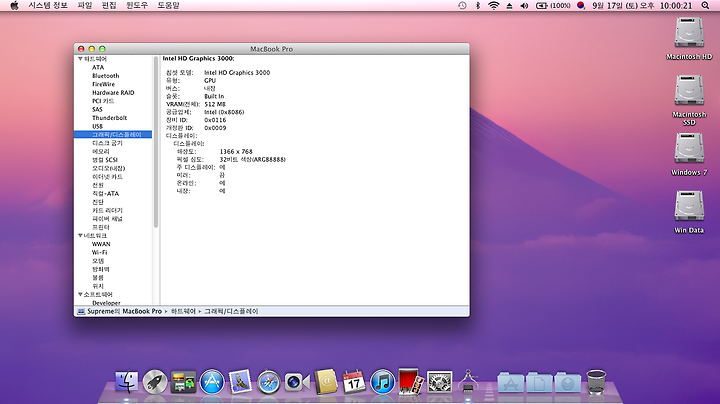Click battery 100% status icon
Image resolution: width=720 pixels, height=404 pixels.
click(553, 6)
